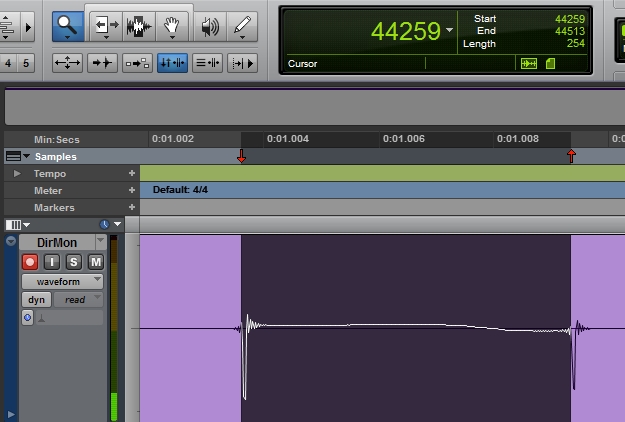Open the waveform track view dropdown
This screenshot has height=422, width=625.
(63, 282)
